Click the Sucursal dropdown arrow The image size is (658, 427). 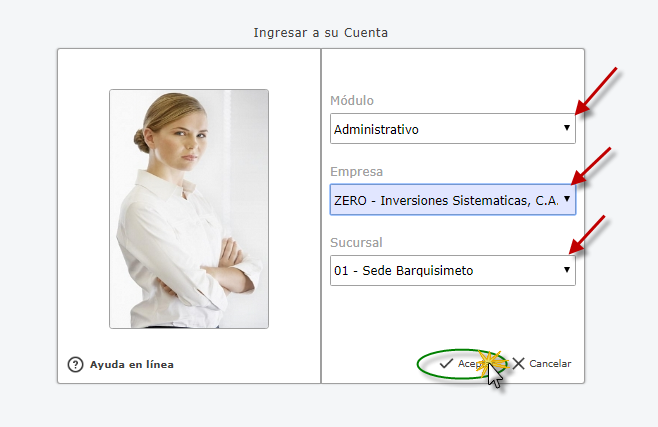566,270
